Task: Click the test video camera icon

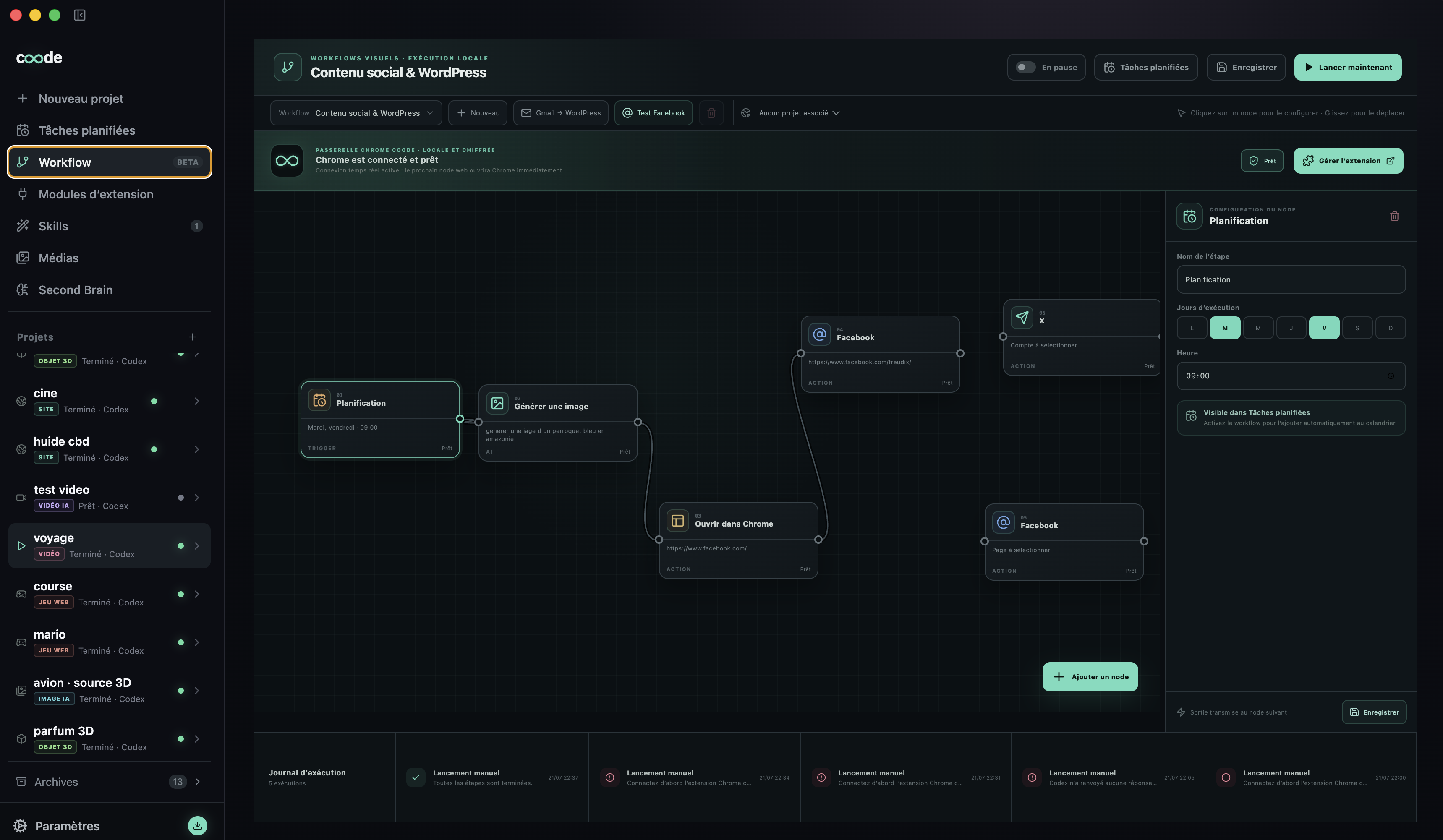Action: point(21,498)
